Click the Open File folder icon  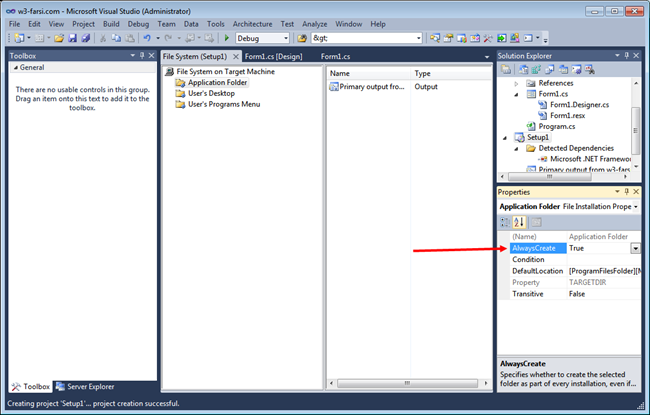point(59,38)
